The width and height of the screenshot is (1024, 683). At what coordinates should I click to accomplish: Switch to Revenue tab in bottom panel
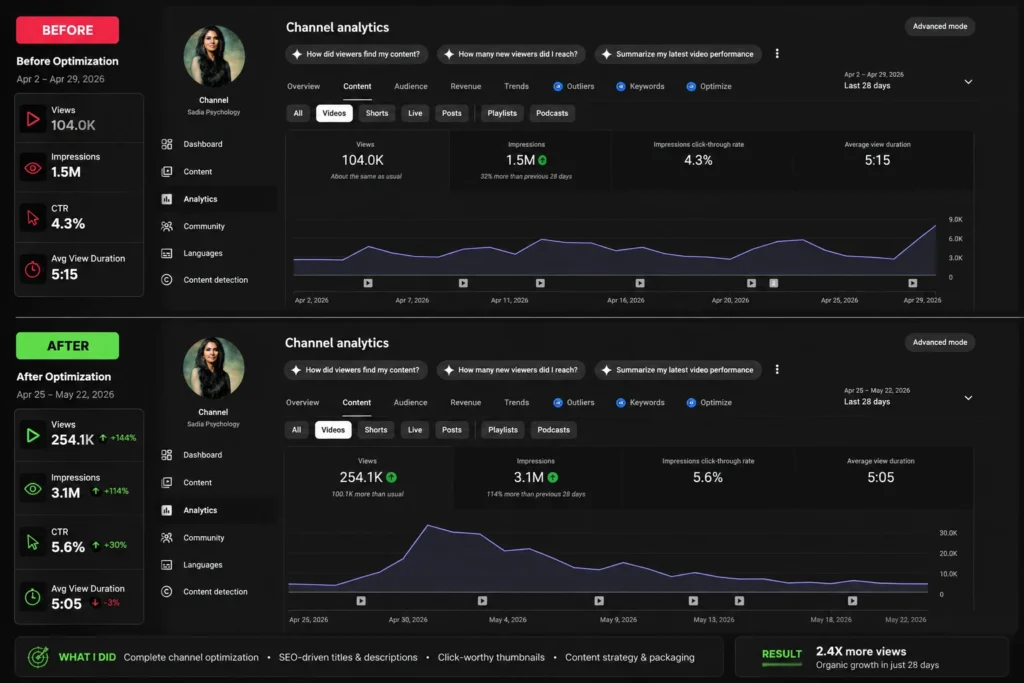[466, 403]
